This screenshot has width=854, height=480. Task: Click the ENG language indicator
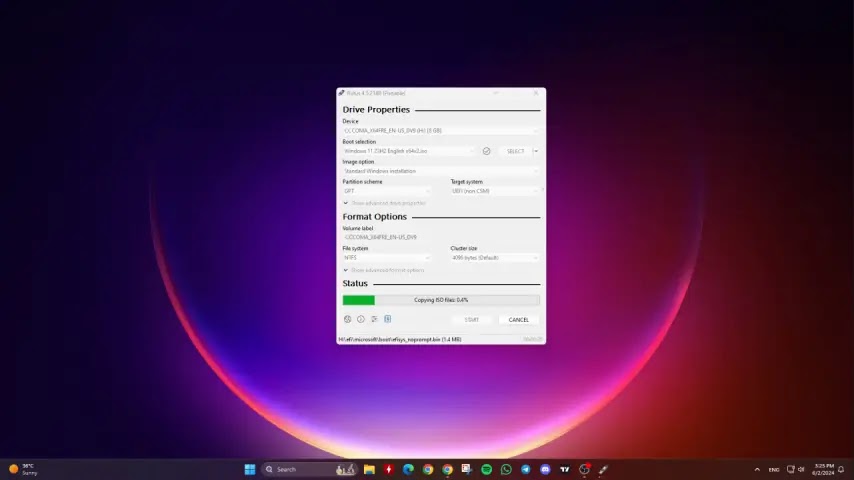pyautogui.click(x=773, y=470)
